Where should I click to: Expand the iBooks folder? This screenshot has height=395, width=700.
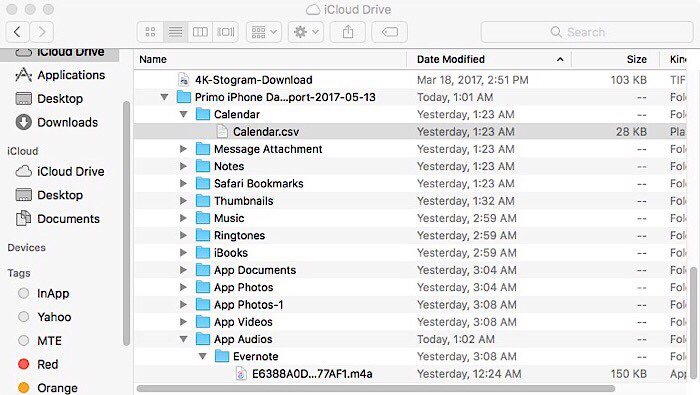[183, 253]
